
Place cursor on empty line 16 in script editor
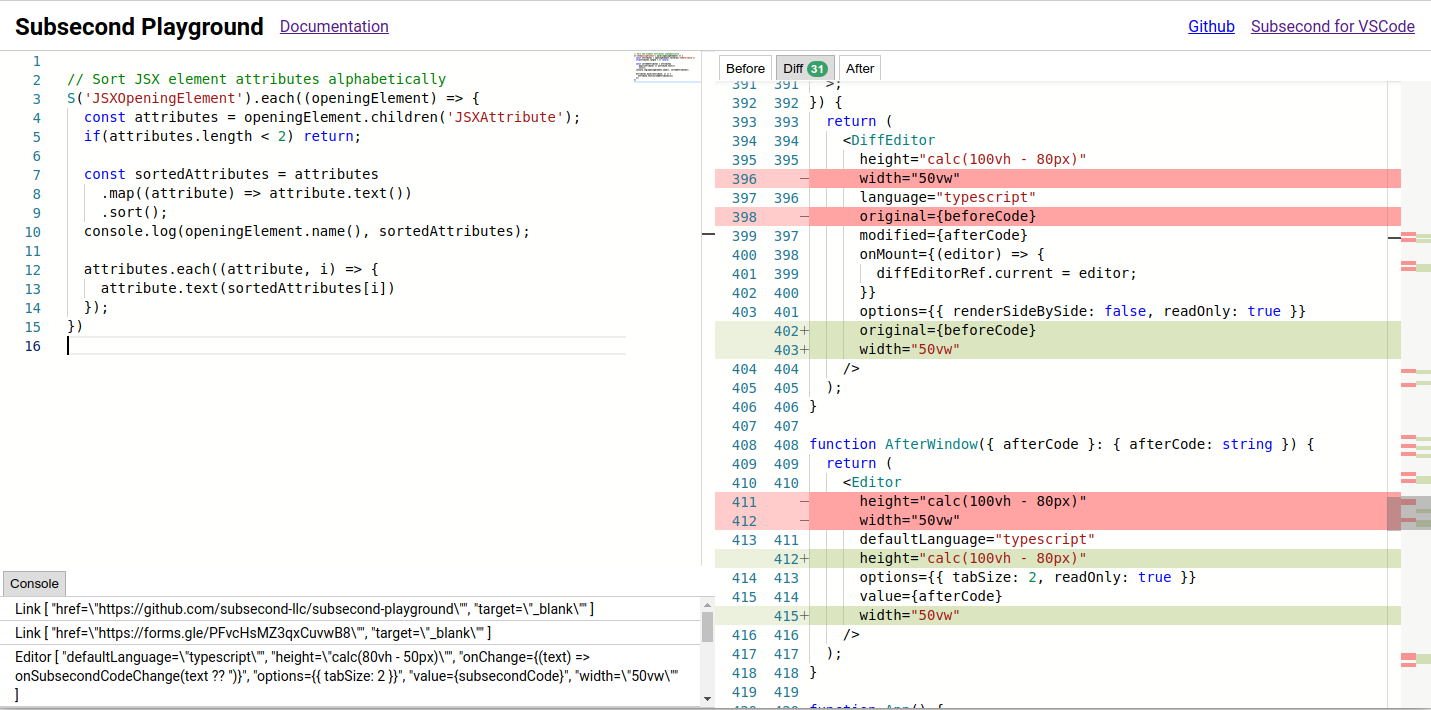(346, 346)
